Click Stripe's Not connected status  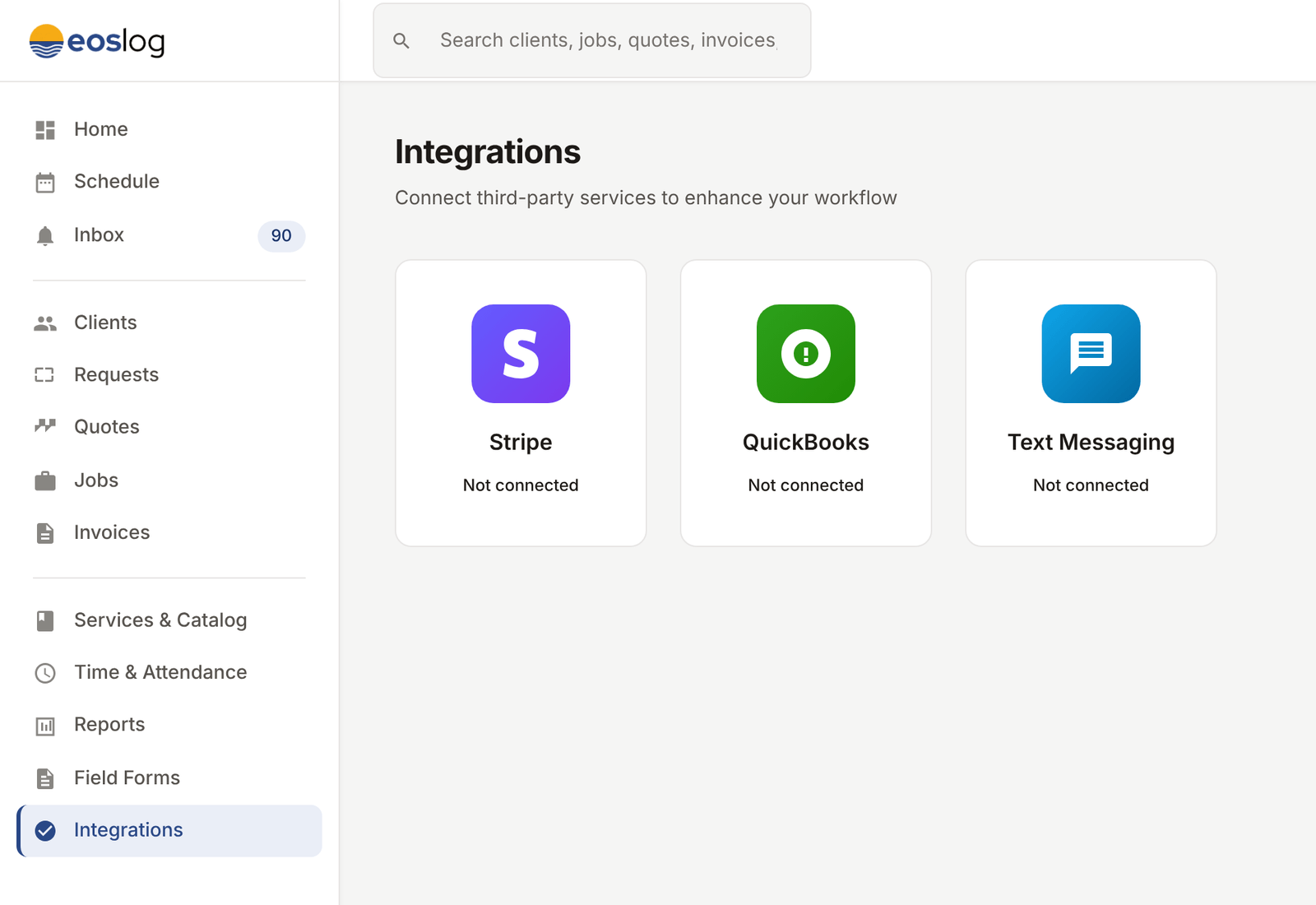click(x=521, y=485)
